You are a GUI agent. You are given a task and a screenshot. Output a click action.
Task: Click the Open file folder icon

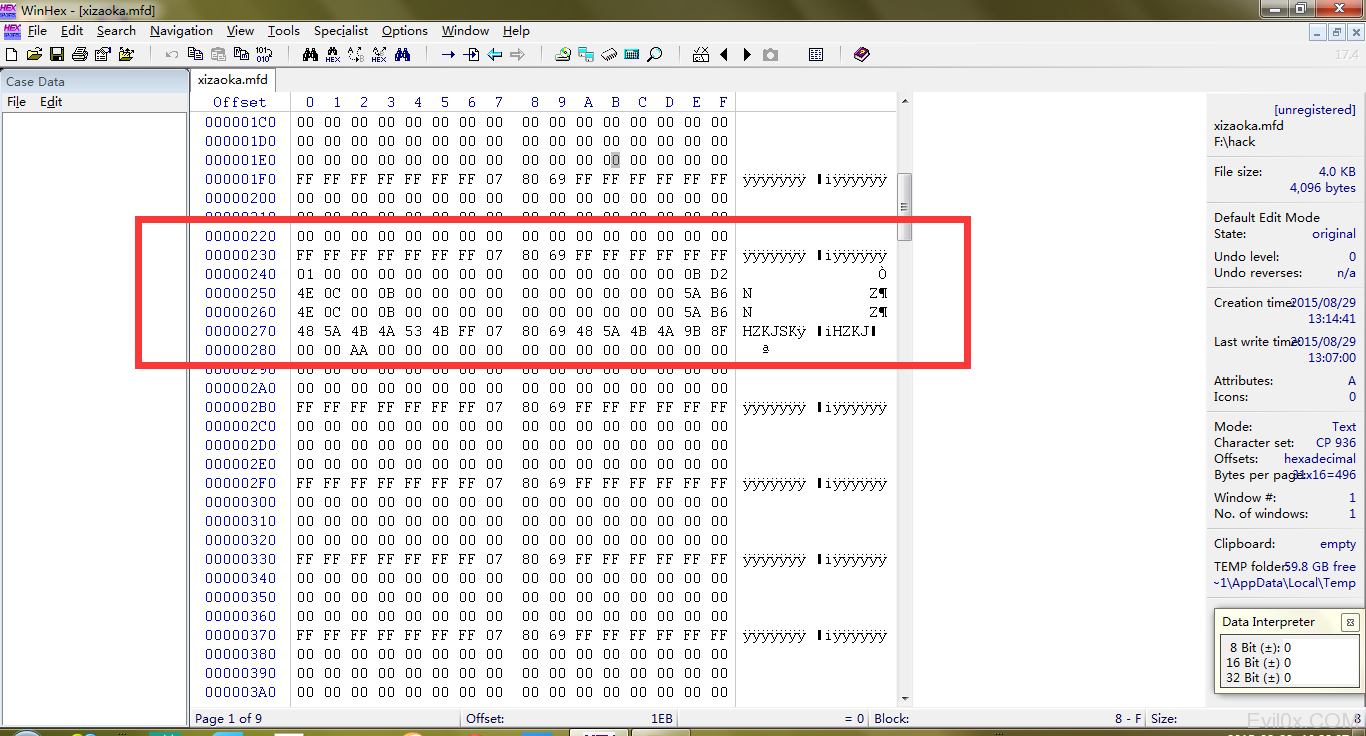coord(34,54)
